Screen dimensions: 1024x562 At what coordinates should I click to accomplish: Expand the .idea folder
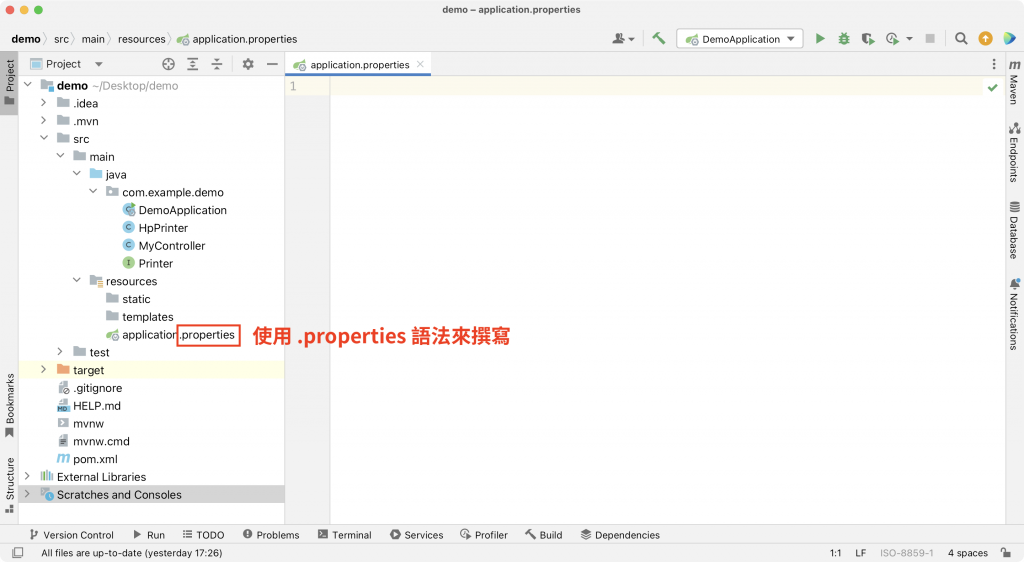click(x=44, y=102)
